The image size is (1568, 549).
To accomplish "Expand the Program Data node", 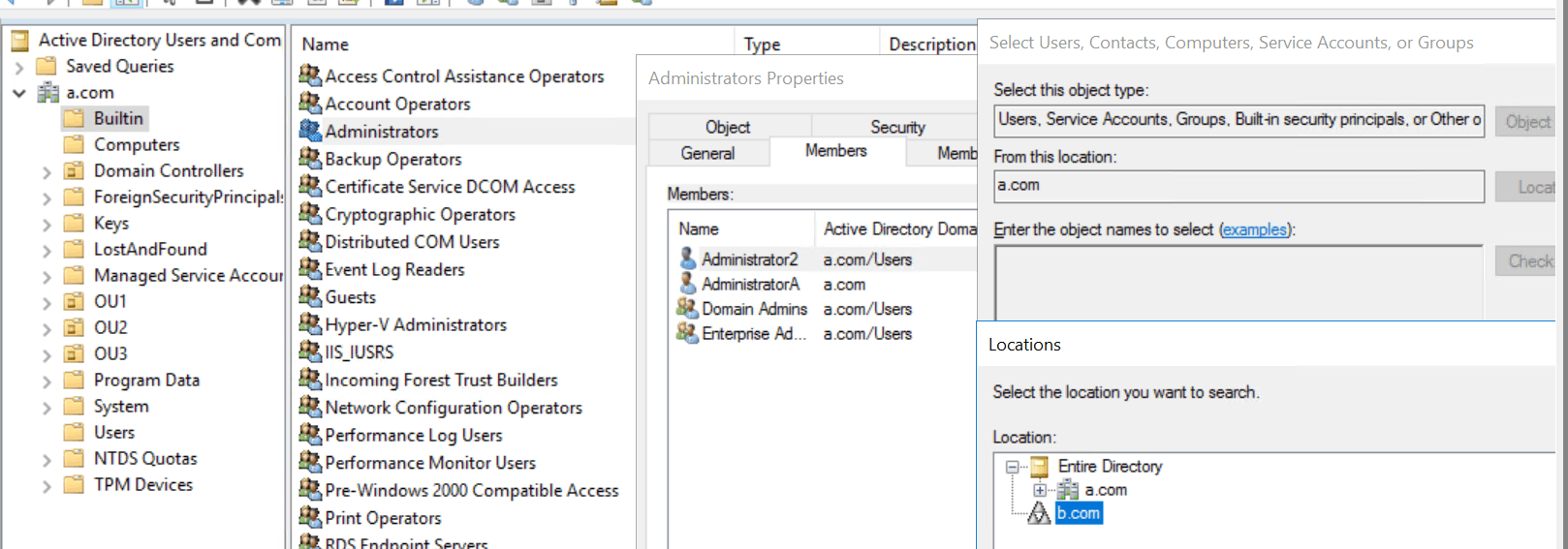I will click(x=47, y=381).
